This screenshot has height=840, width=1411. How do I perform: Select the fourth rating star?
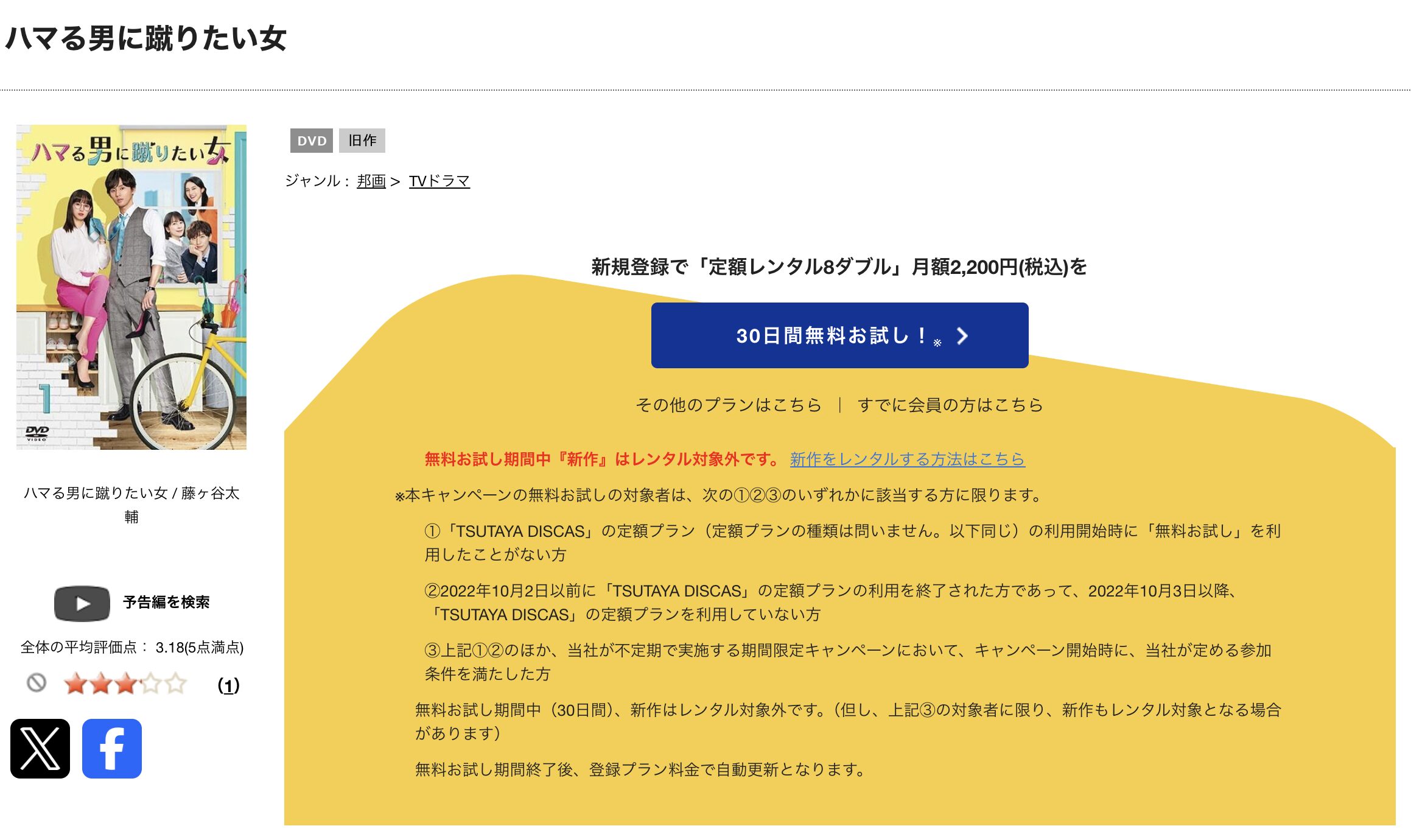150,684
